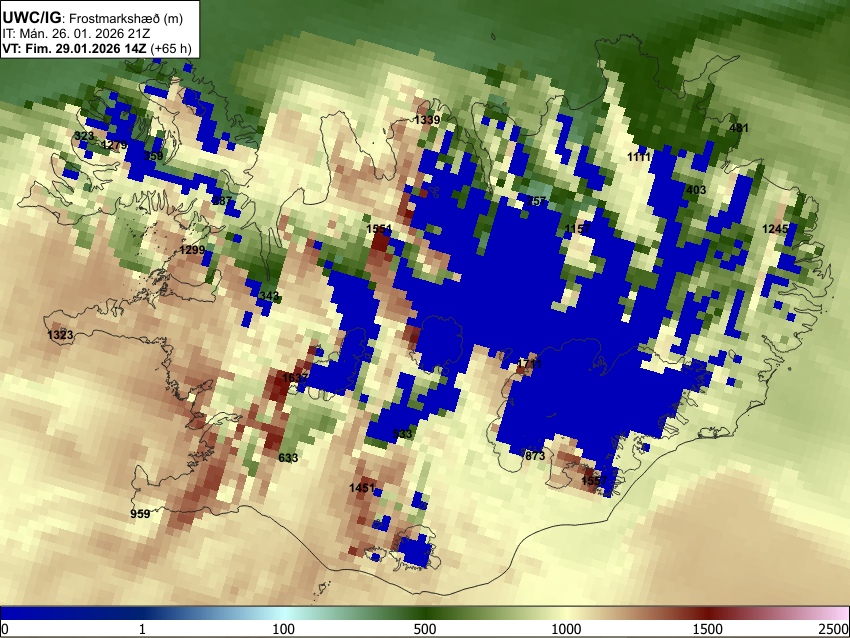Click the map value 1637

tap(296, 377)
